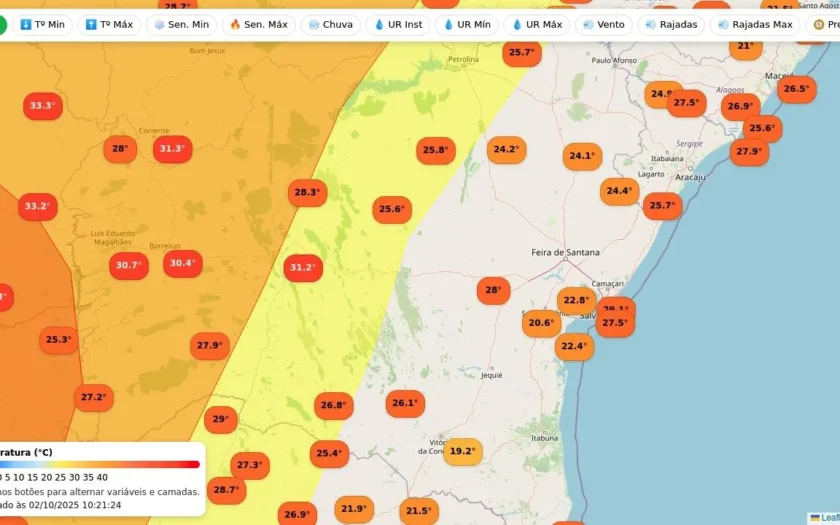Click the wind icon on Rajadas

click(x=651, y=25)
